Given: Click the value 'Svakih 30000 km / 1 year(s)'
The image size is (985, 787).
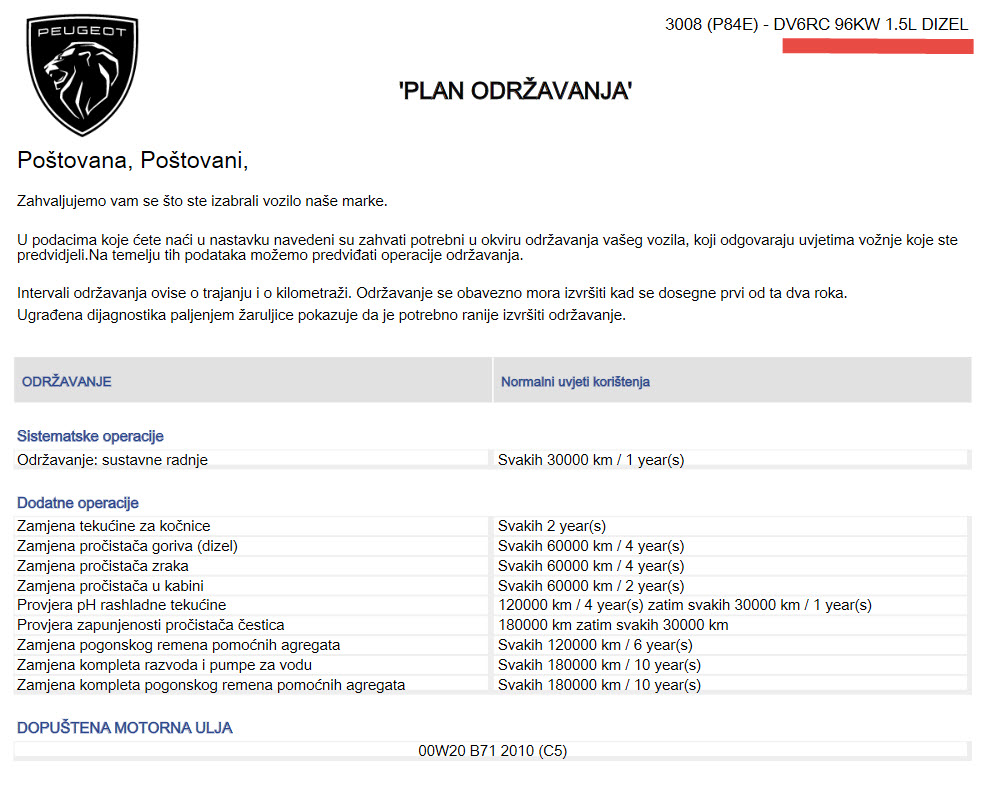Looking at the screenshot, I should tap(590, 460).
